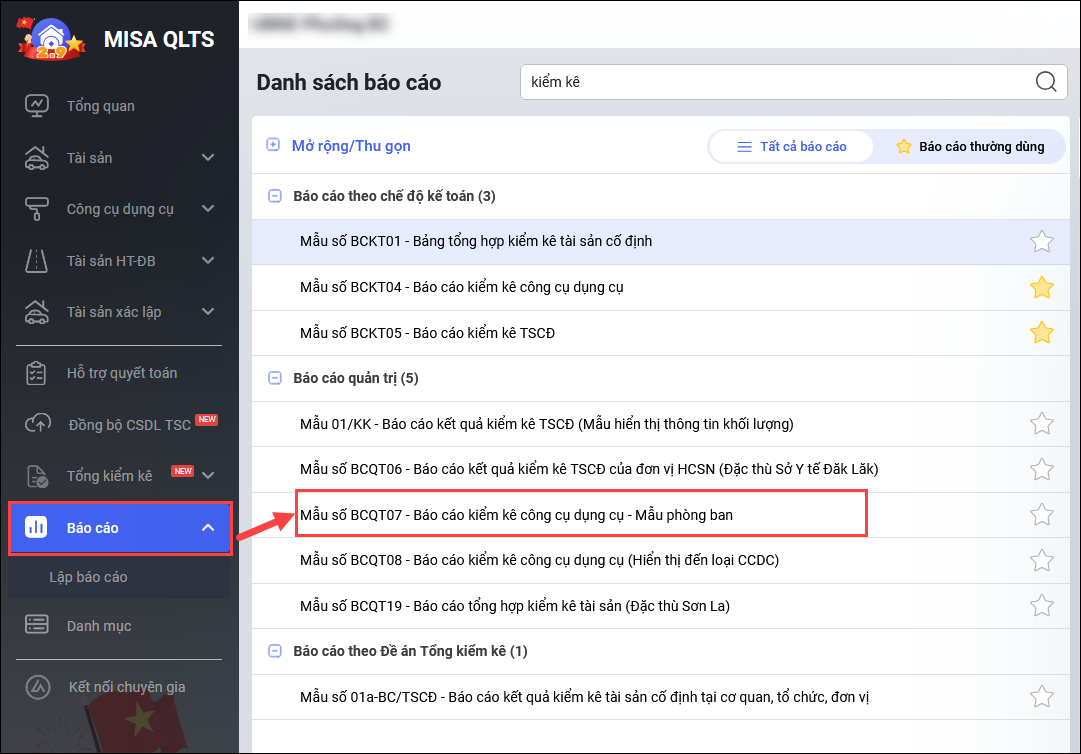This screenshot has height=754, width=1081.
Task: Click the Tài sản car icon
Action: (37, 158)
